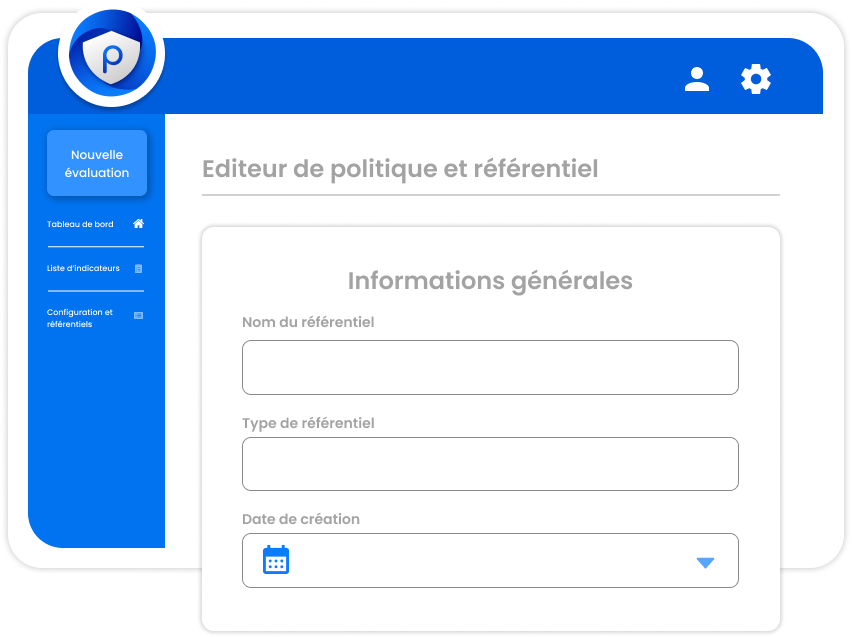The image size is (852, 637).
Task: Click the Informations générales heading
Action: [490, 281]
